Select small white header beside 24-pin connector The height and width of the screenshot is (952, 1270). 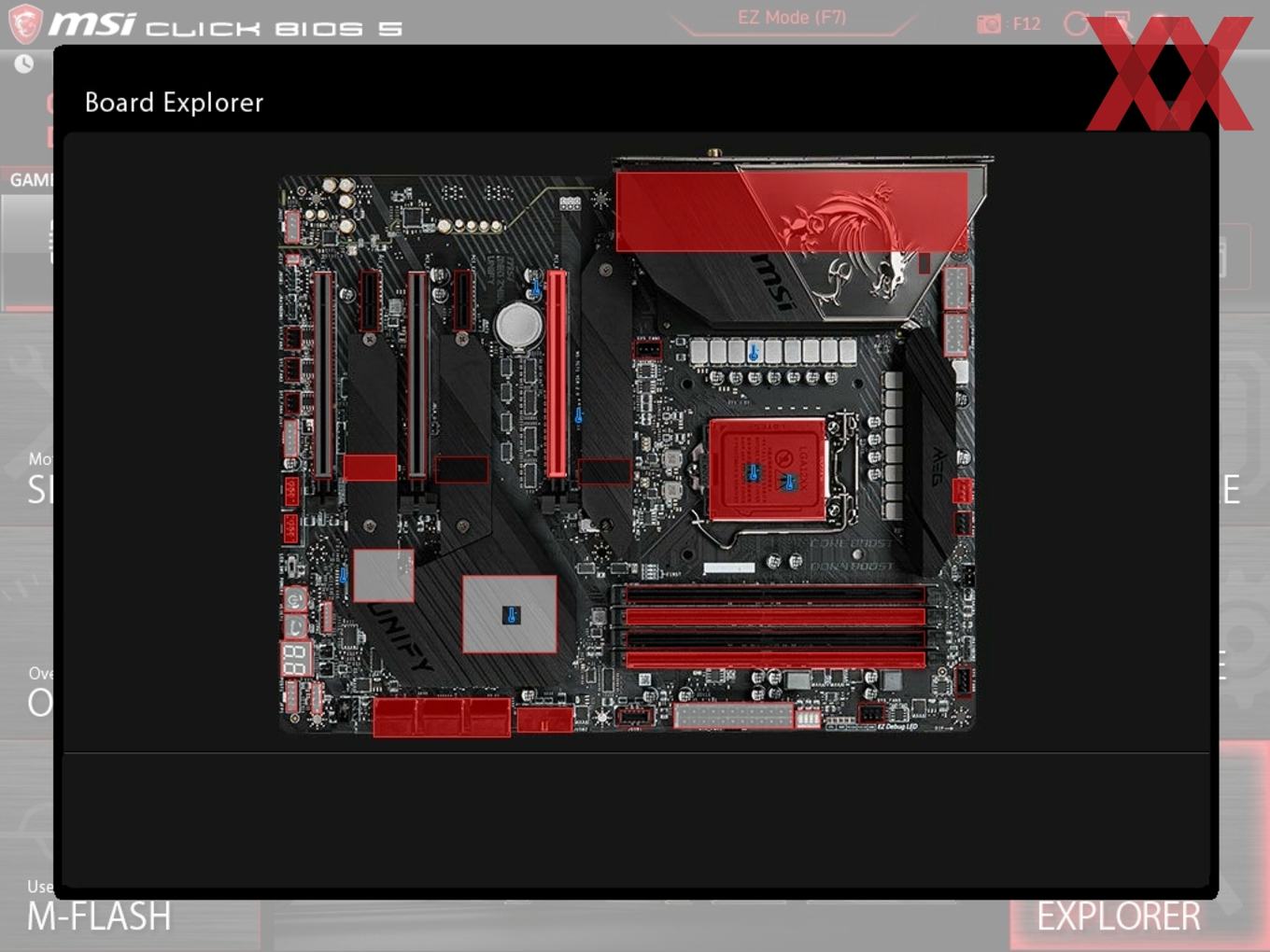click(808, 719)
